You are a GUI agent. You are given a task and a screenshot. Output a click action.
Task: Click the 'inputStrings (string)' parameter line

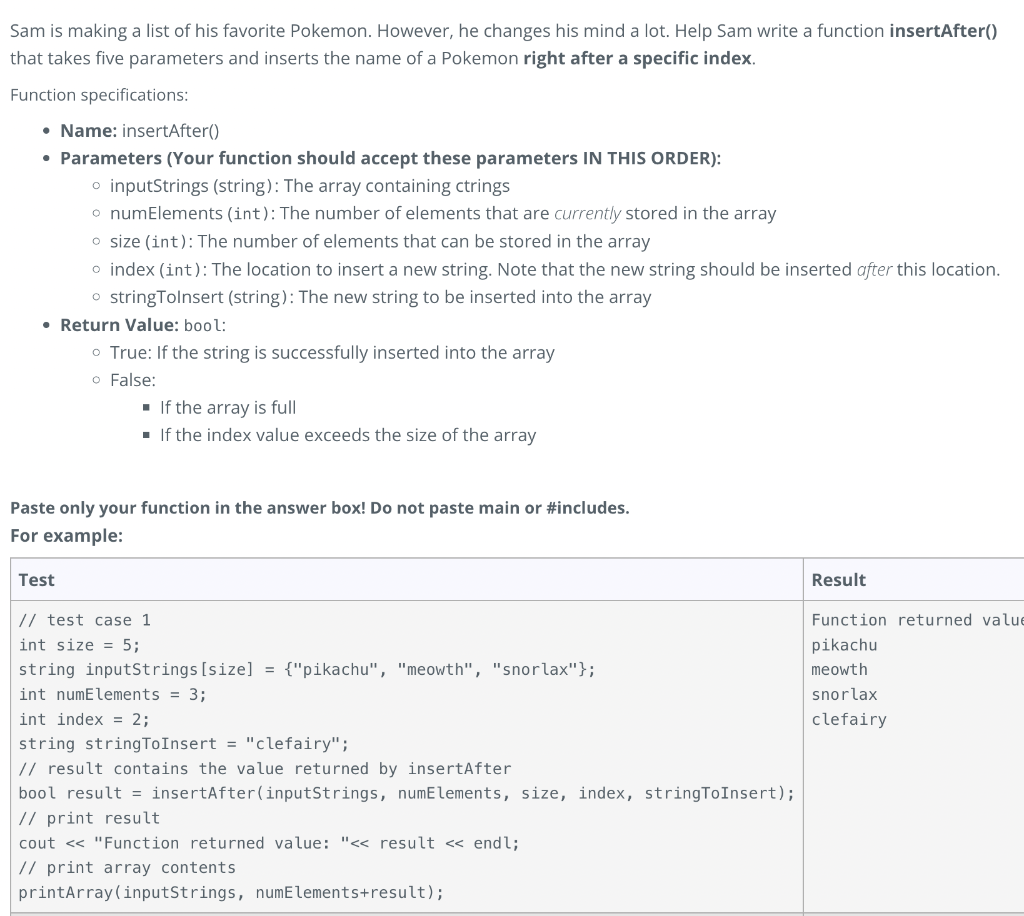point(310,186)
